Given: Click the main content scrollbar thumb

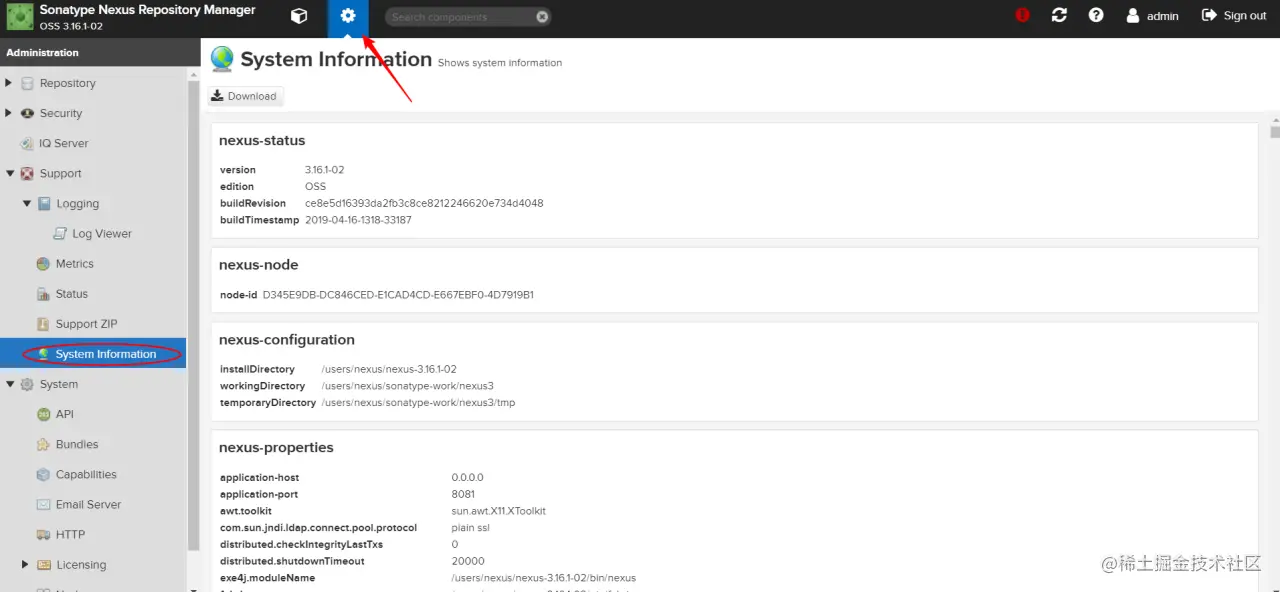Looking at the screenshot, I should (x=1275, y=132).
